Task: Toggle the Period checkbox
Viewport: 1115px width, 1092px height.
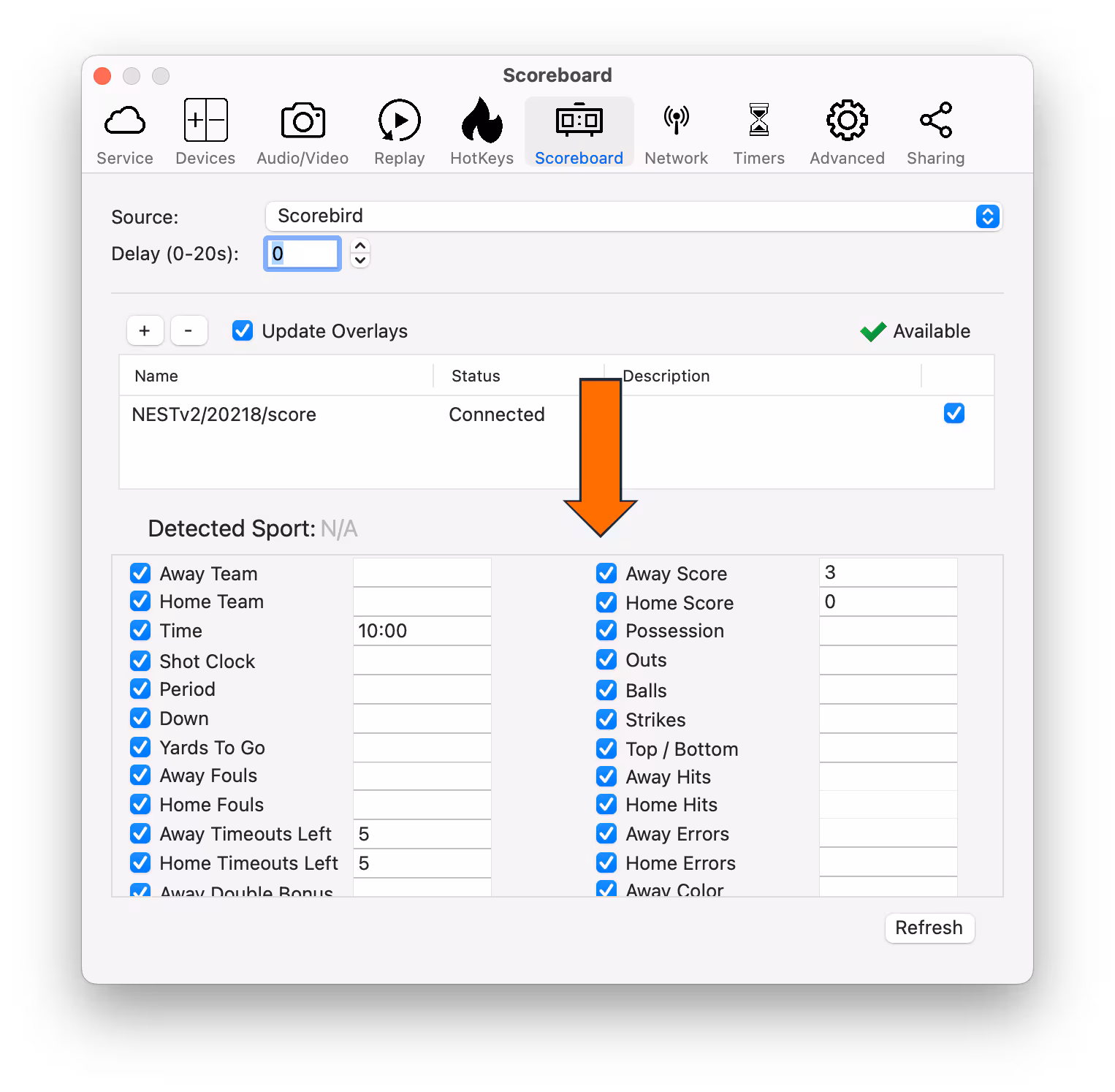Action: tap(140, 689)
